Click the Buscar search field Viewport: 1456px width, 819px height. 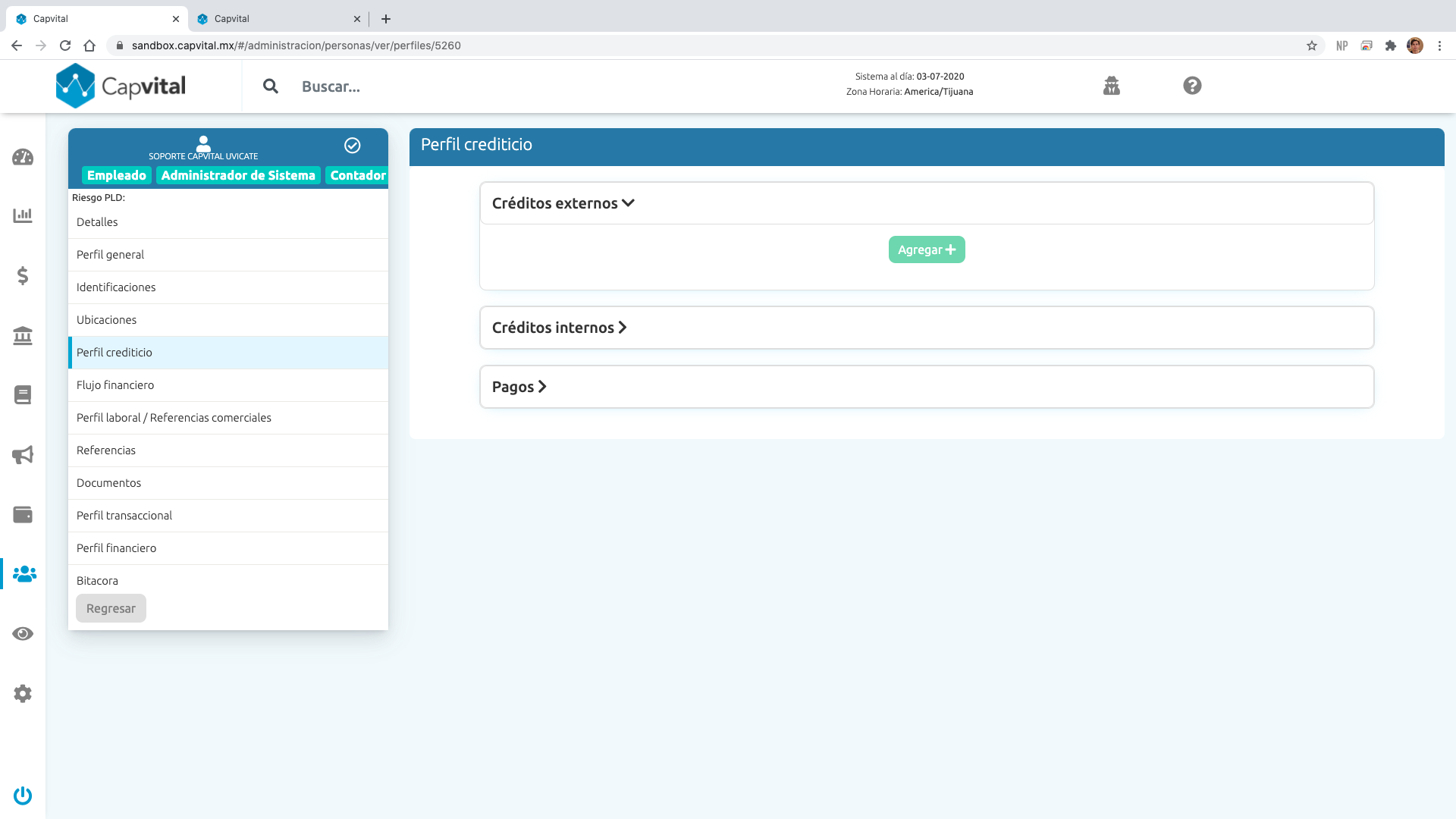pos(331,86)
